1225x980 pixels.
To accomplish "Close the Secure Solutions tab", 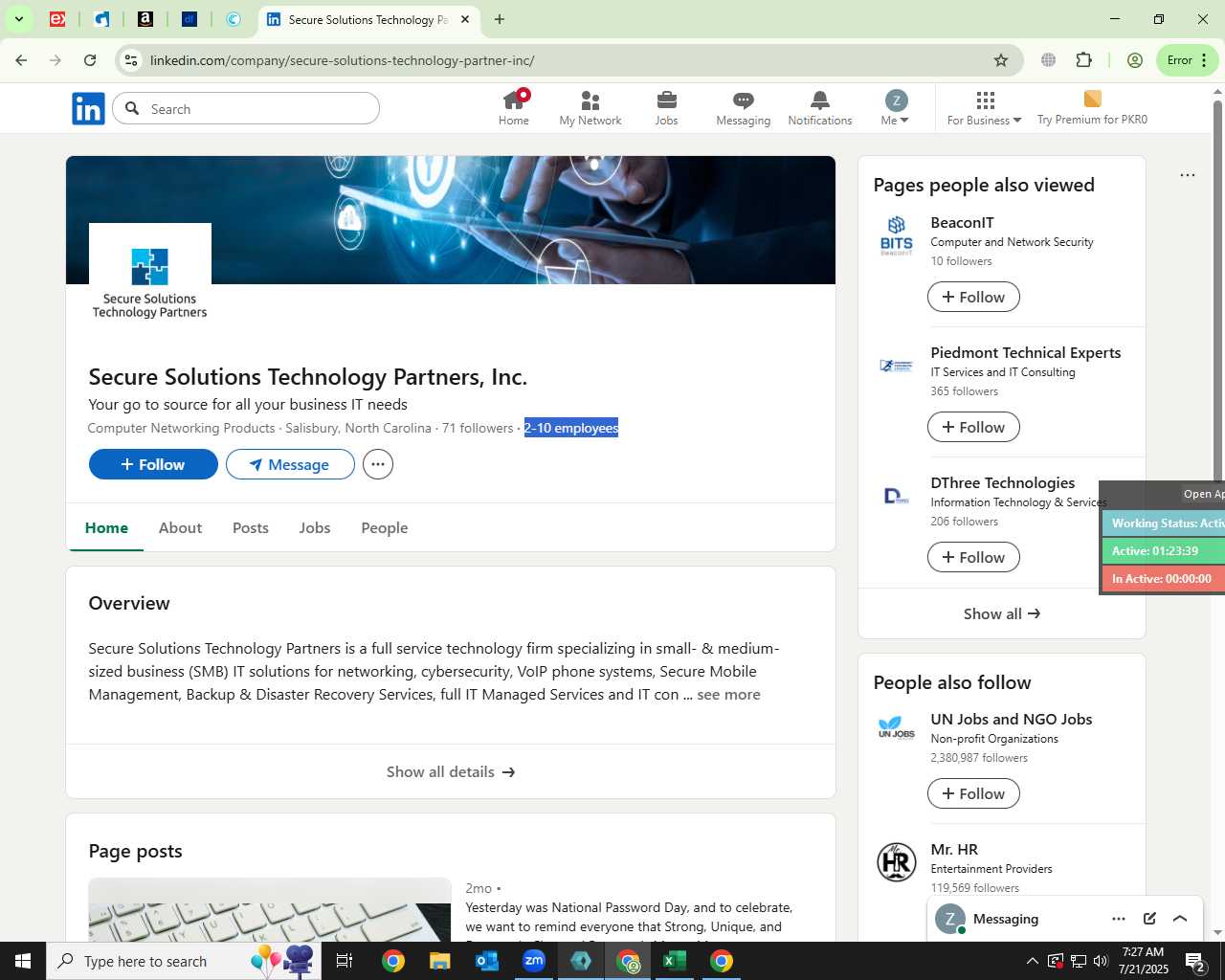I will [465, 19].
